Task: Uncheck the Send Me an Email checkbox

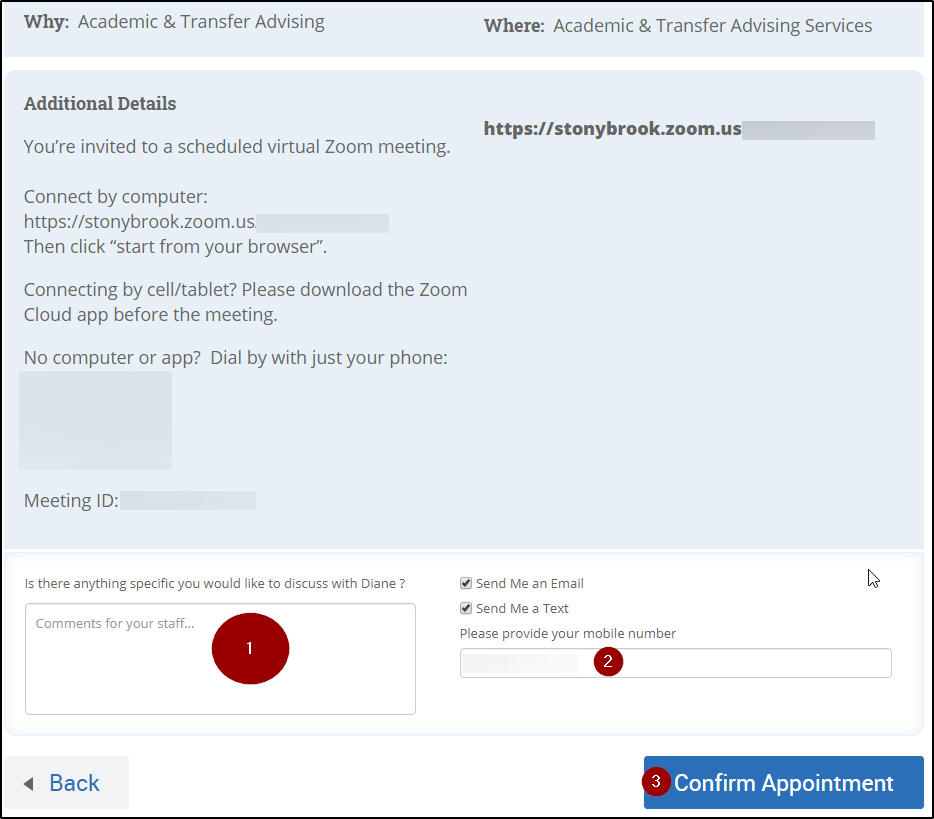Action: click(x=466, y=583)
